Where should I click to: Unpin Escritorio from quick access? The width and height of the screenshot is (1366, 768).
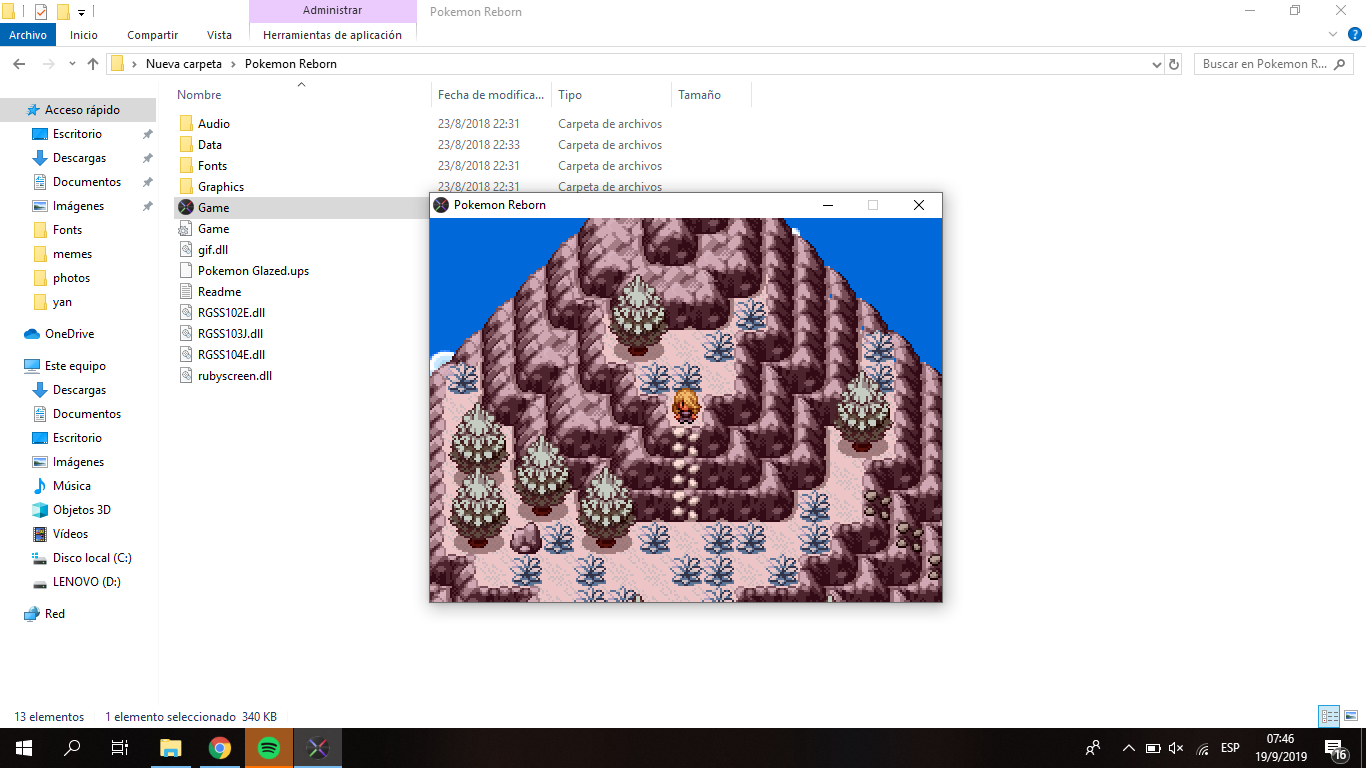coord(147,134)
